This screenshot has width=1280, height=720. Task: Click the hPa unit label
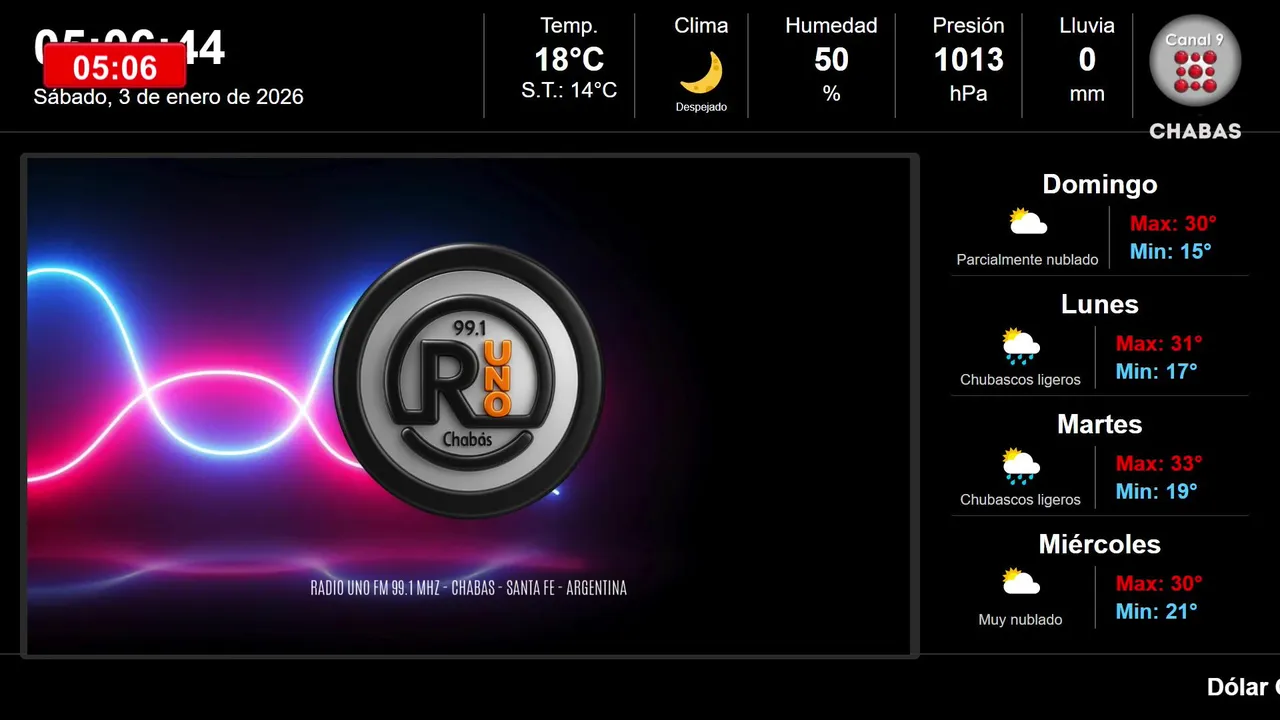tap(968, 94)
